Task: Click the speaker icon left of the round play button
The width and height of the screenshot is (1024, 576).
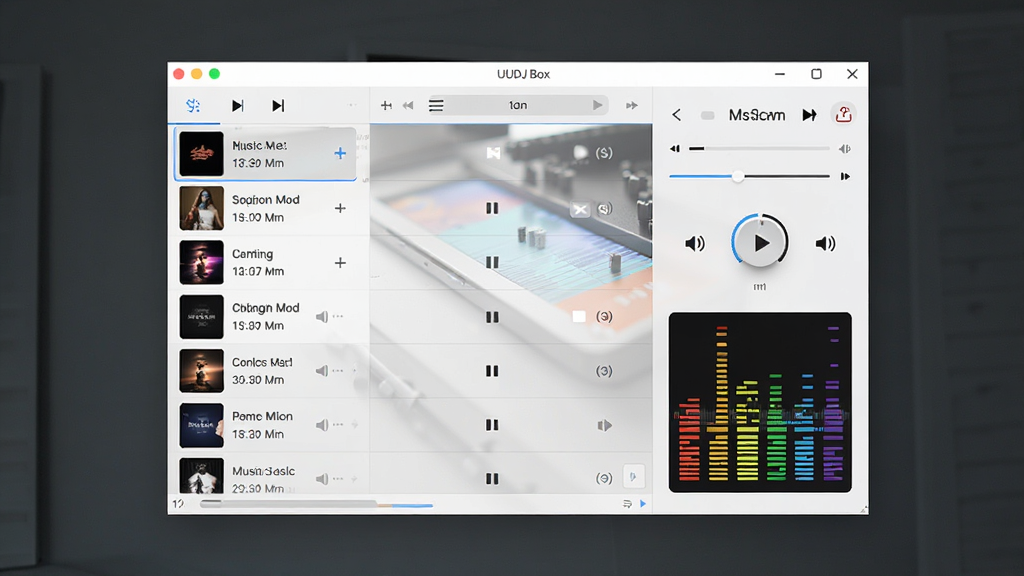Action: 695,244
